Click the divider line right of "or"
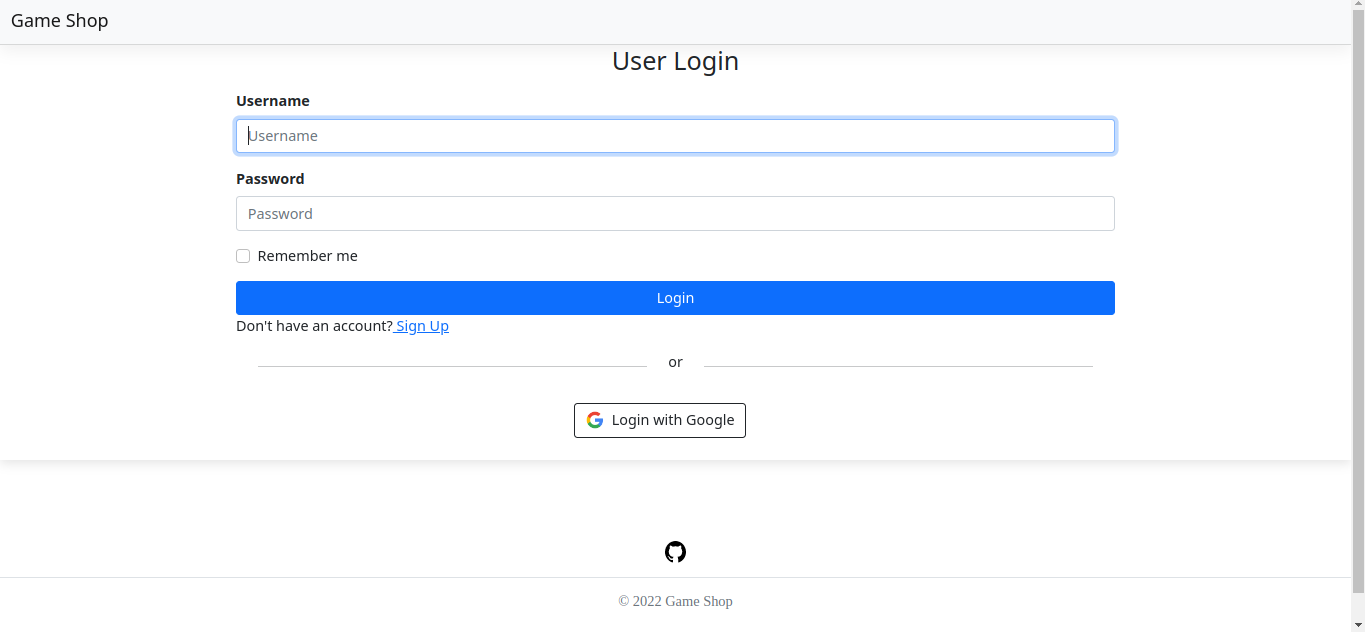This screenshot has width=1365, height=632. coord(898,366)
